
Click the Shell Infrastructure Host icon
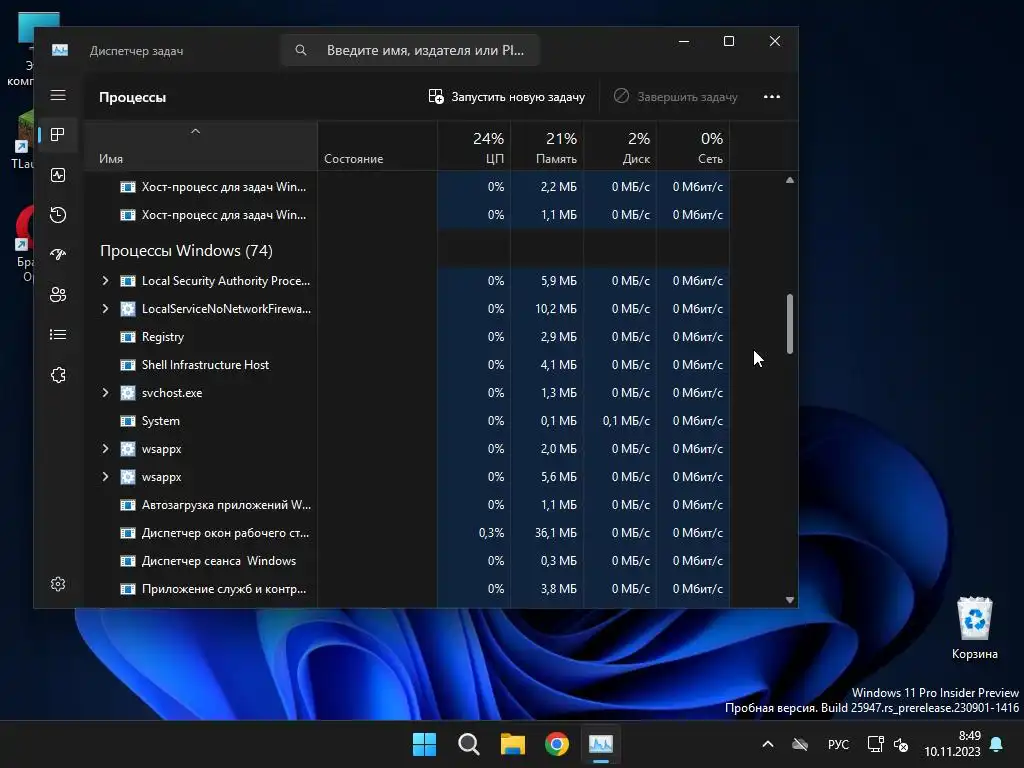click(x=128, y=365)
